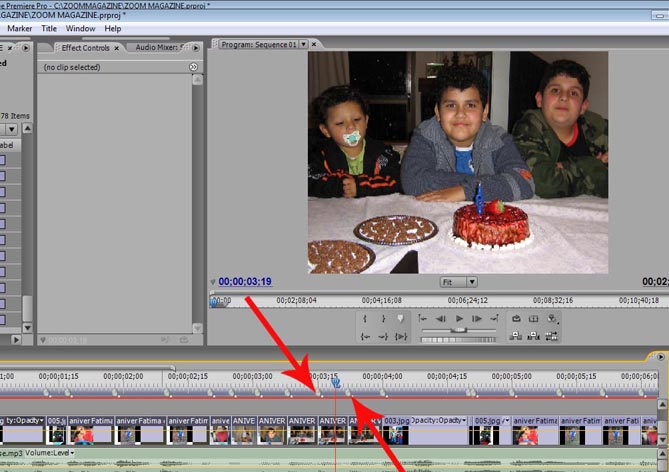Screen dimensions: 669x472
Task: Toggle the Loop playback button
Action: tap(516, 319)
